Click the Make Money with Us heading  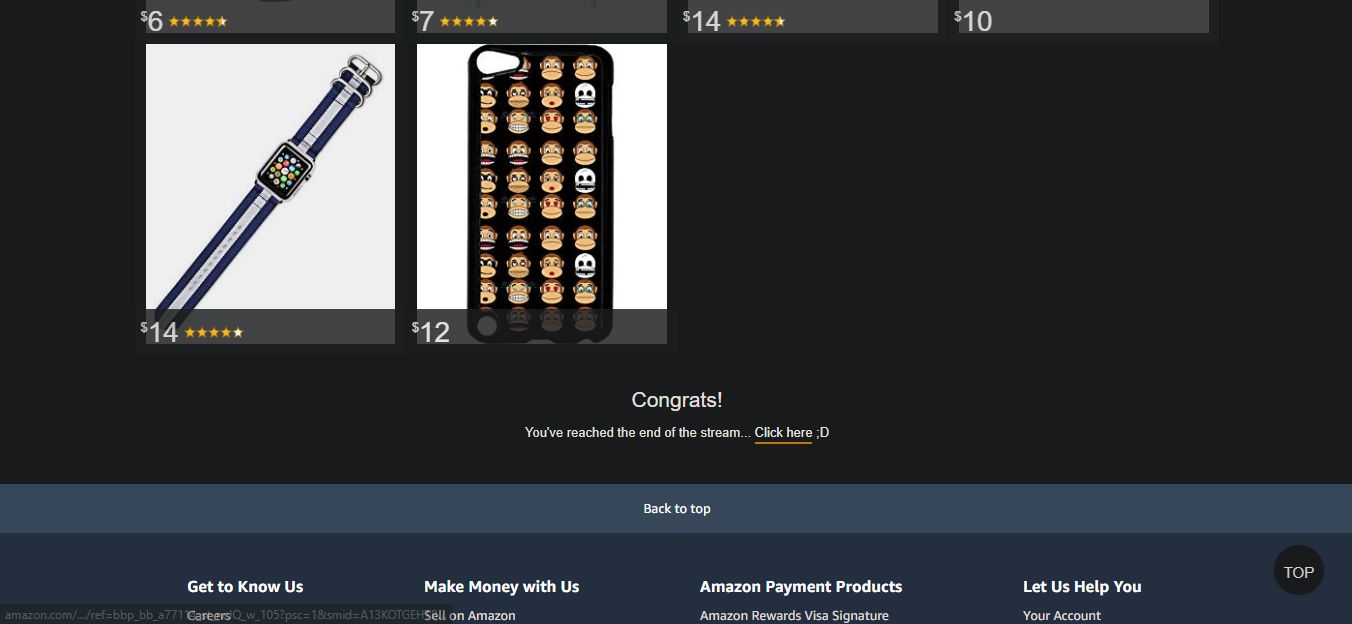coord(502,587)
